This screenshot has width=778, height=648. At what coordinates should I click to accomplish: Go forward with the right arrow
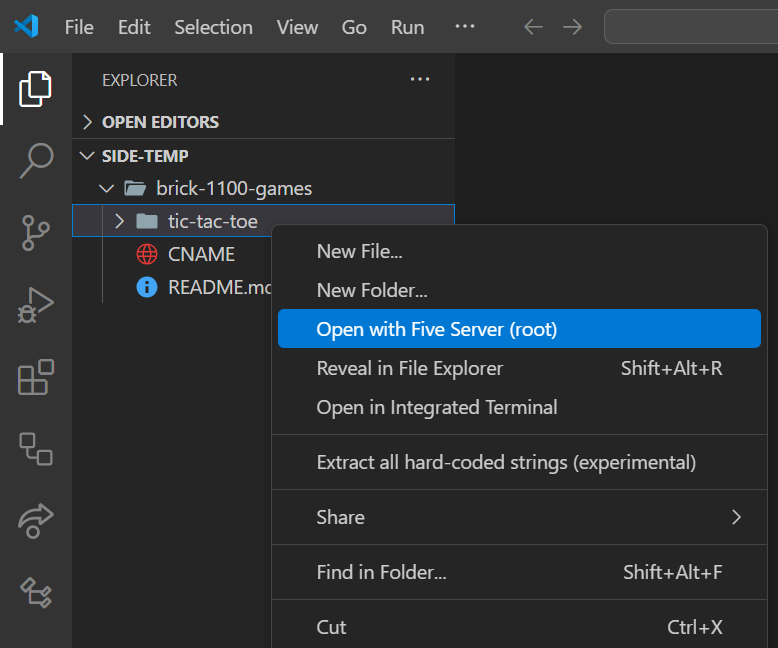point(573,27)
